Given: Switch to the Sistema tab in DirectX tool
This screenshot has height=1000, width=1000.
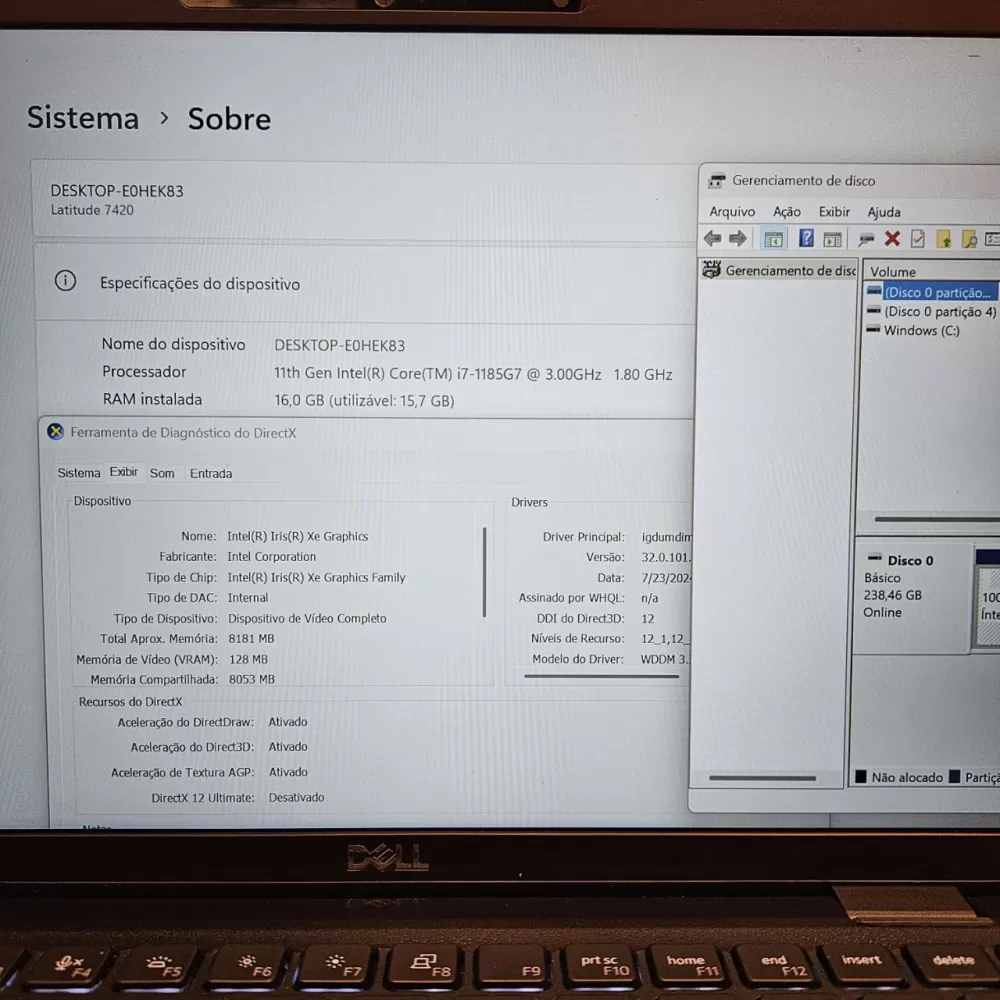Looking at the screenshot, I should point(79,473).
